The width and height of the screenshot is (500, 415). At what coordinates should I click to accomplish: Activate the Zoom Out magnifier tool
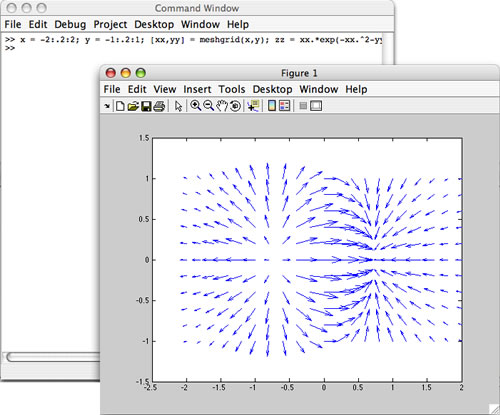pyautogui.click(x=209, y=106)
